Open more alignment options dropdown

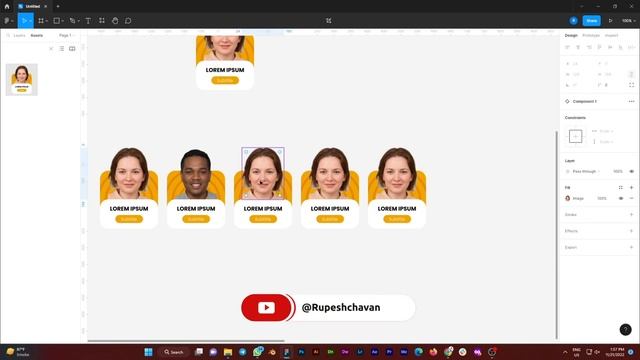[x=631, y=47]
